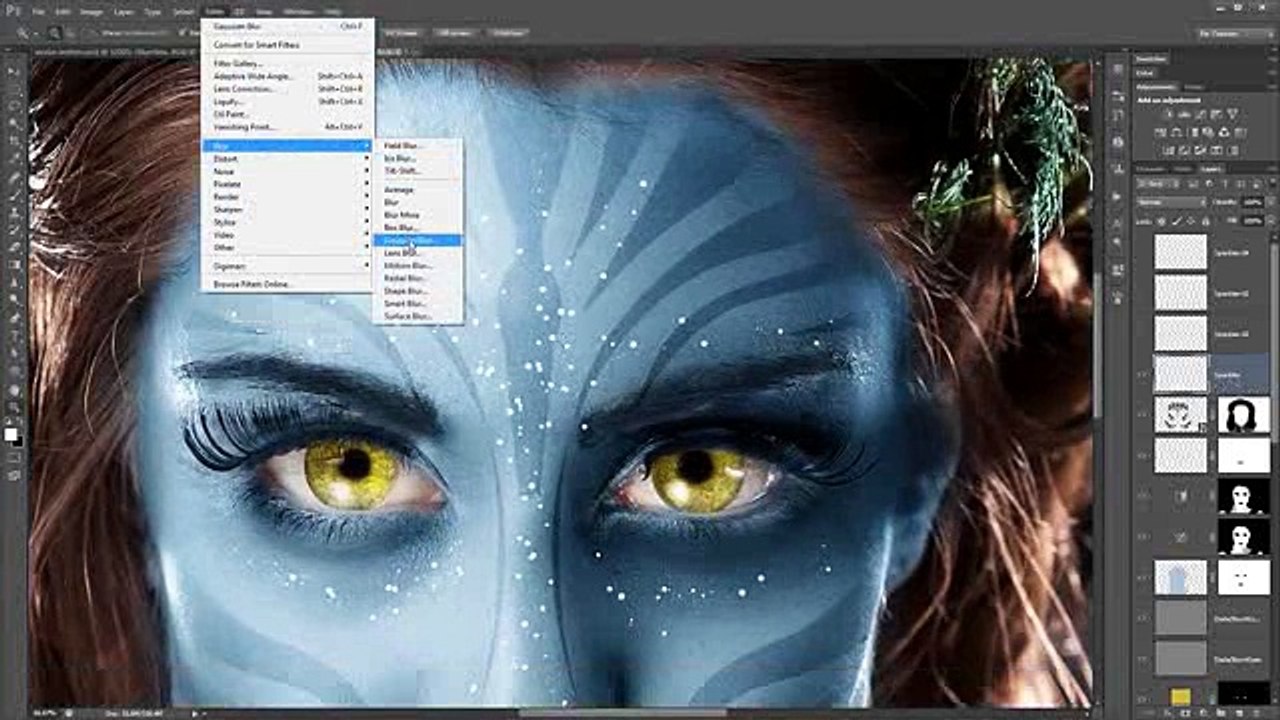Toggle visibility of the layer with hair silhouette mask
This screenshot has height=720, width=1280.
pyautogui.click(x=1143, y=414)
